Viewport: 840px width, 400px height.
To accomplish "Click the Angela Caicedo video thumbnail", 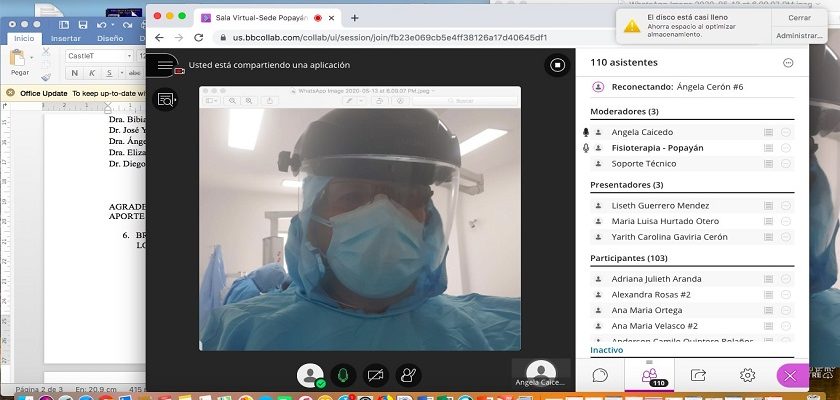I will (541, 373).
